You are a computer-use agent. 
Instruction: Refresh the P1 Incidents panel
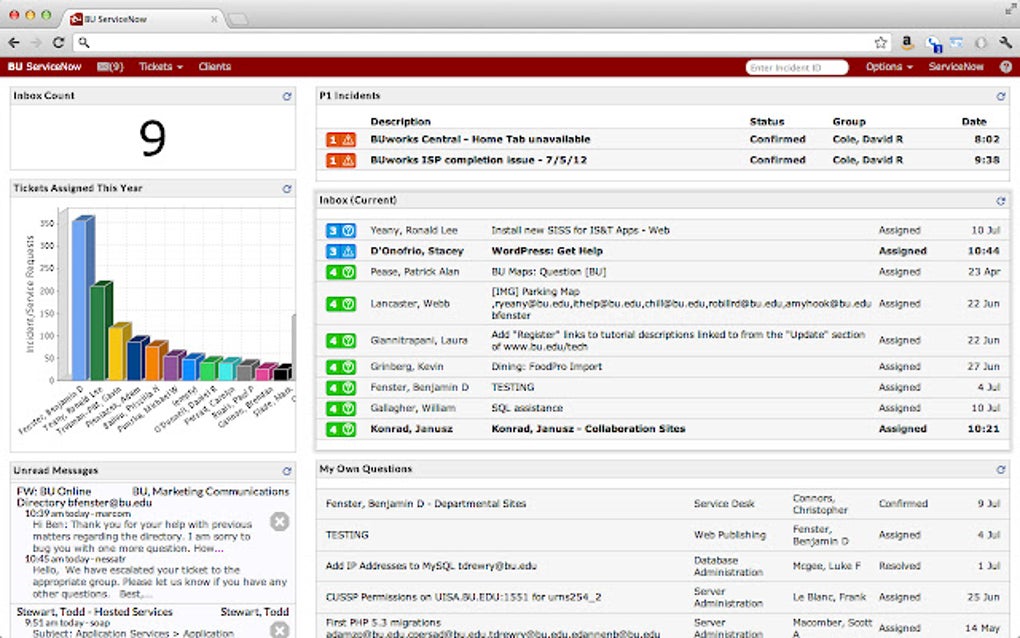[x=1000, y=95]
